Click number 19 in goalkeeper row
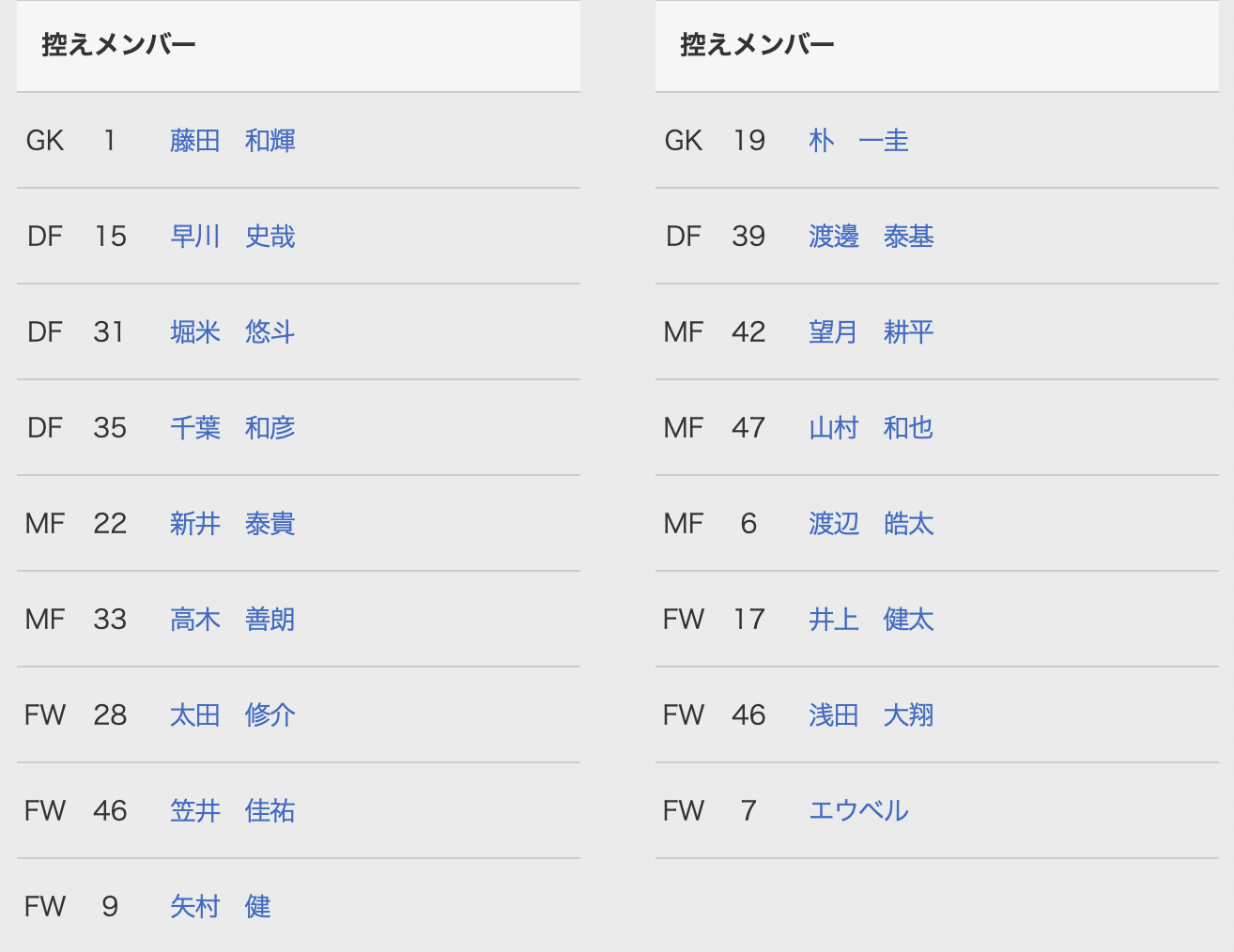Screen dimensions: 1234x952 click(x=748, y=141)
